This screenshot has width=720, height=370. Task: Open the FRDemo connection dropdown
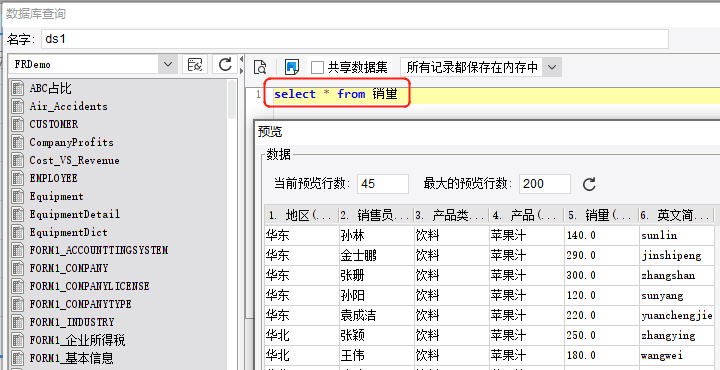(x=168, y=65)
